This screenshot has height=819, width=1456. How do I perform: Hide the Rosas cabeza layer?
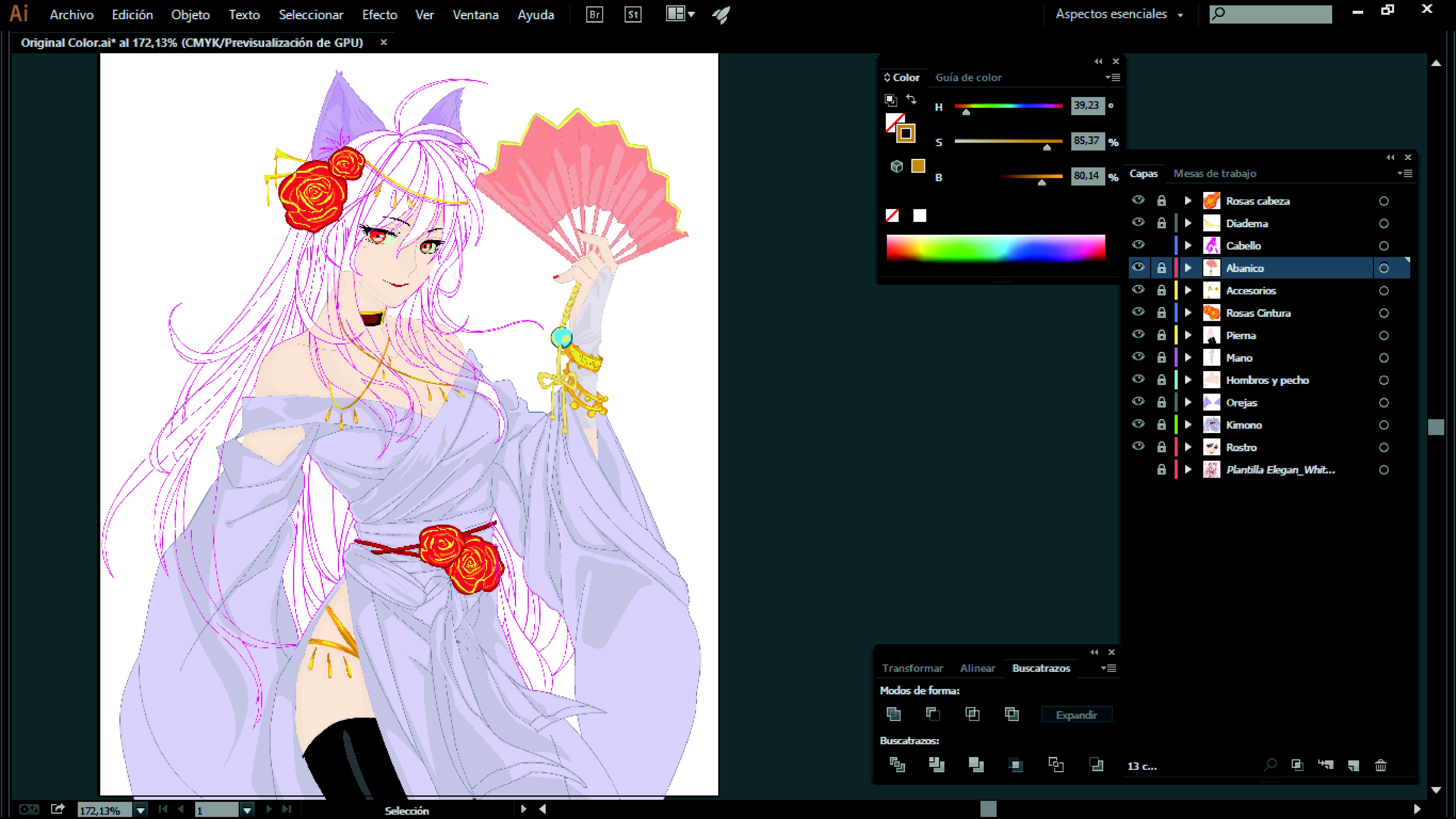[1138, 200]
